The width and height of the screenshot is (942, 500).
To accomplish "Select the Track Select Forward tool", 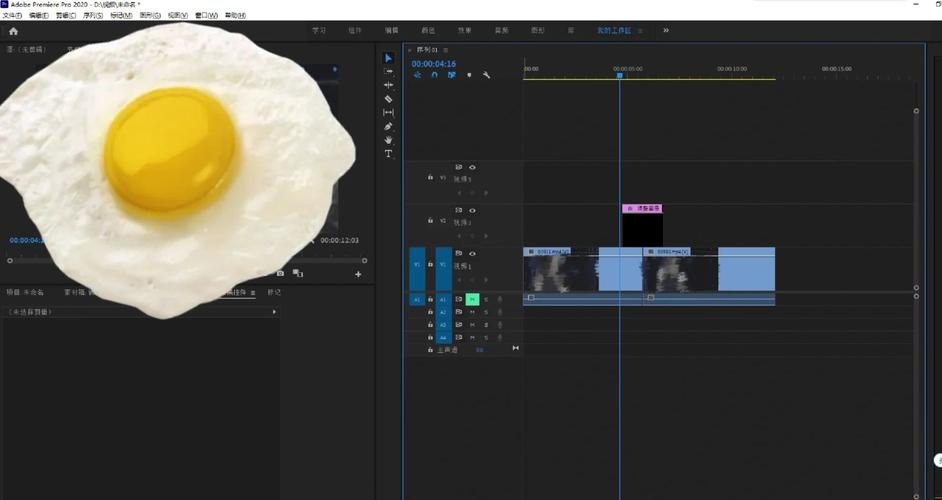I will pyautogui.click(x=388, y=72).
